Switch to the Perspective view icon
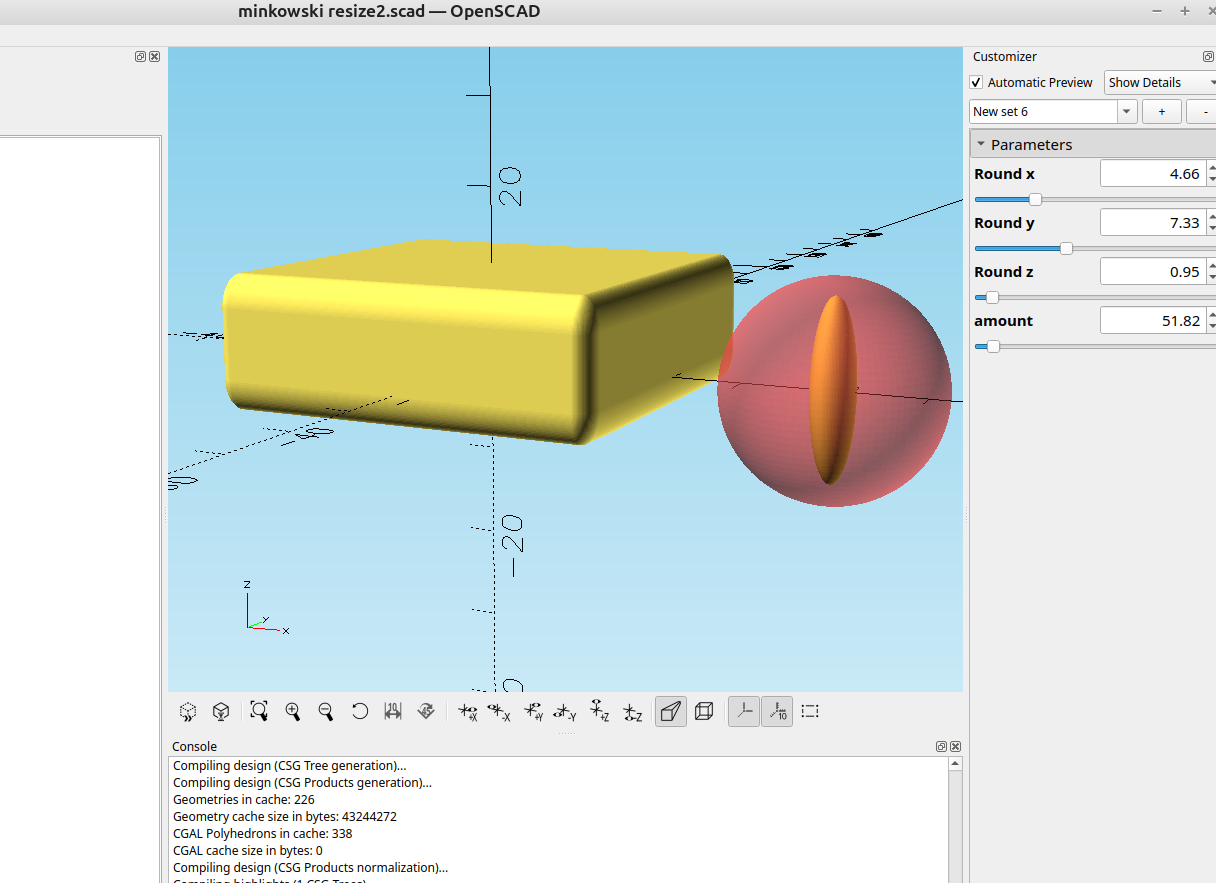Viewport: 1216px width, 883px height. click(670, 711)
